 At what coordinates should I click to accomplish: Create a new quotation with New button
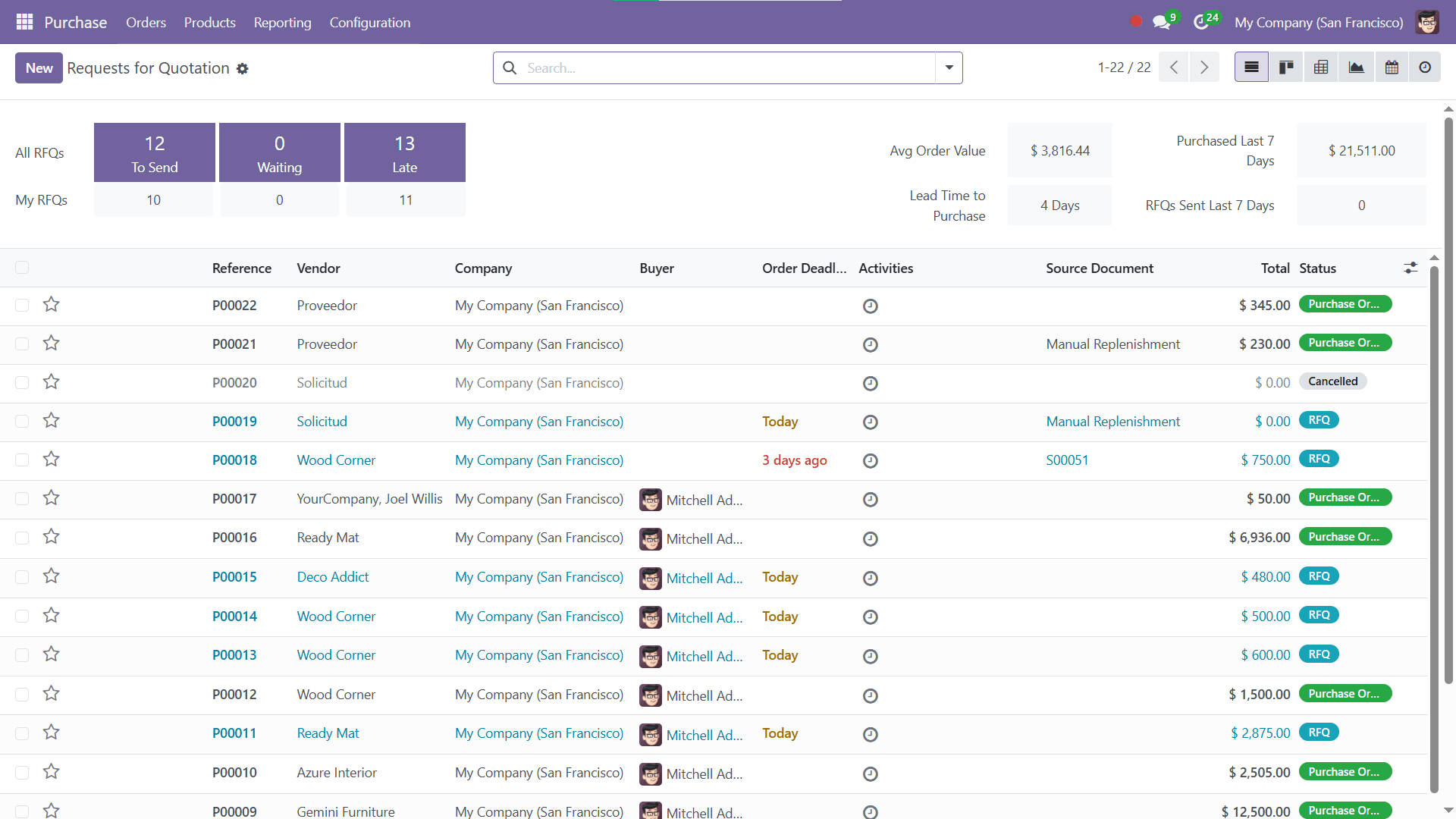pyautogui.click(x=38, y=67)
